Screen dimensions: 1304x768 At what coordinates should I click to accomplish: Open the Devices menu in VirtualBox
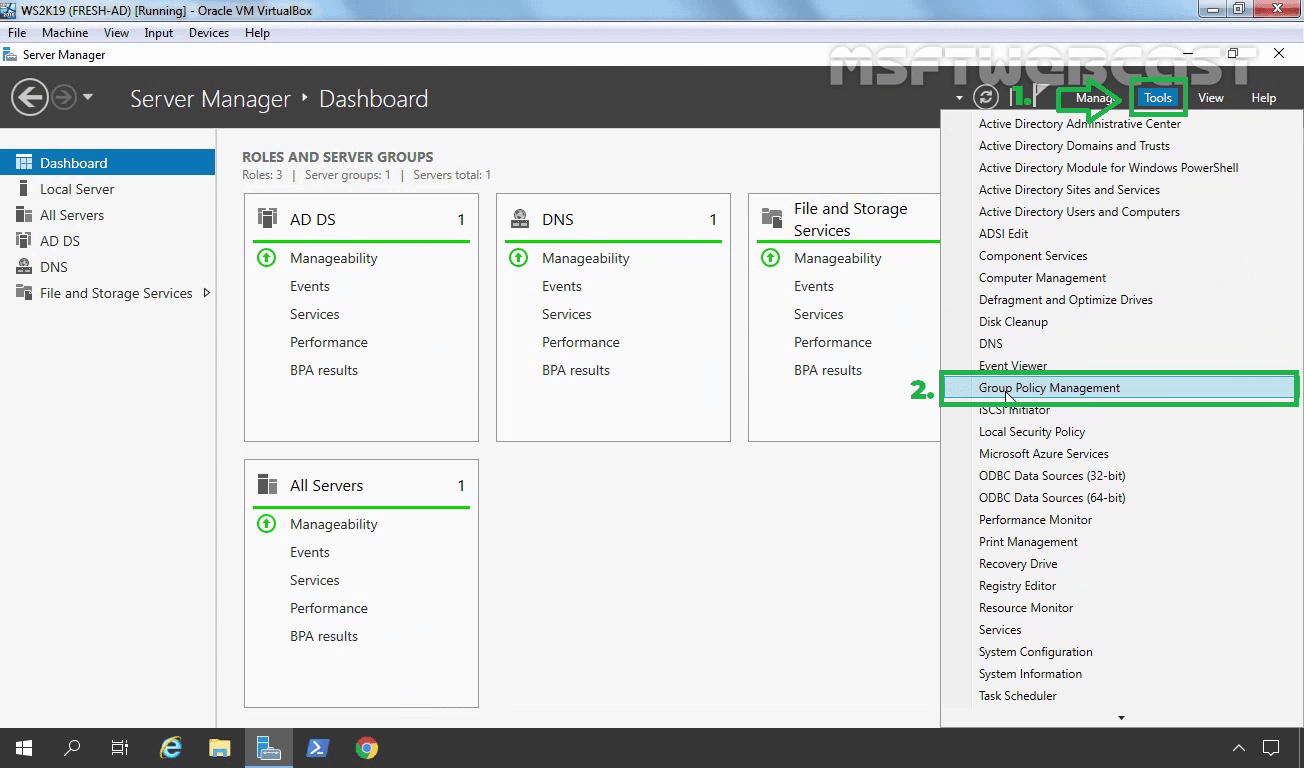click(208, 32)
